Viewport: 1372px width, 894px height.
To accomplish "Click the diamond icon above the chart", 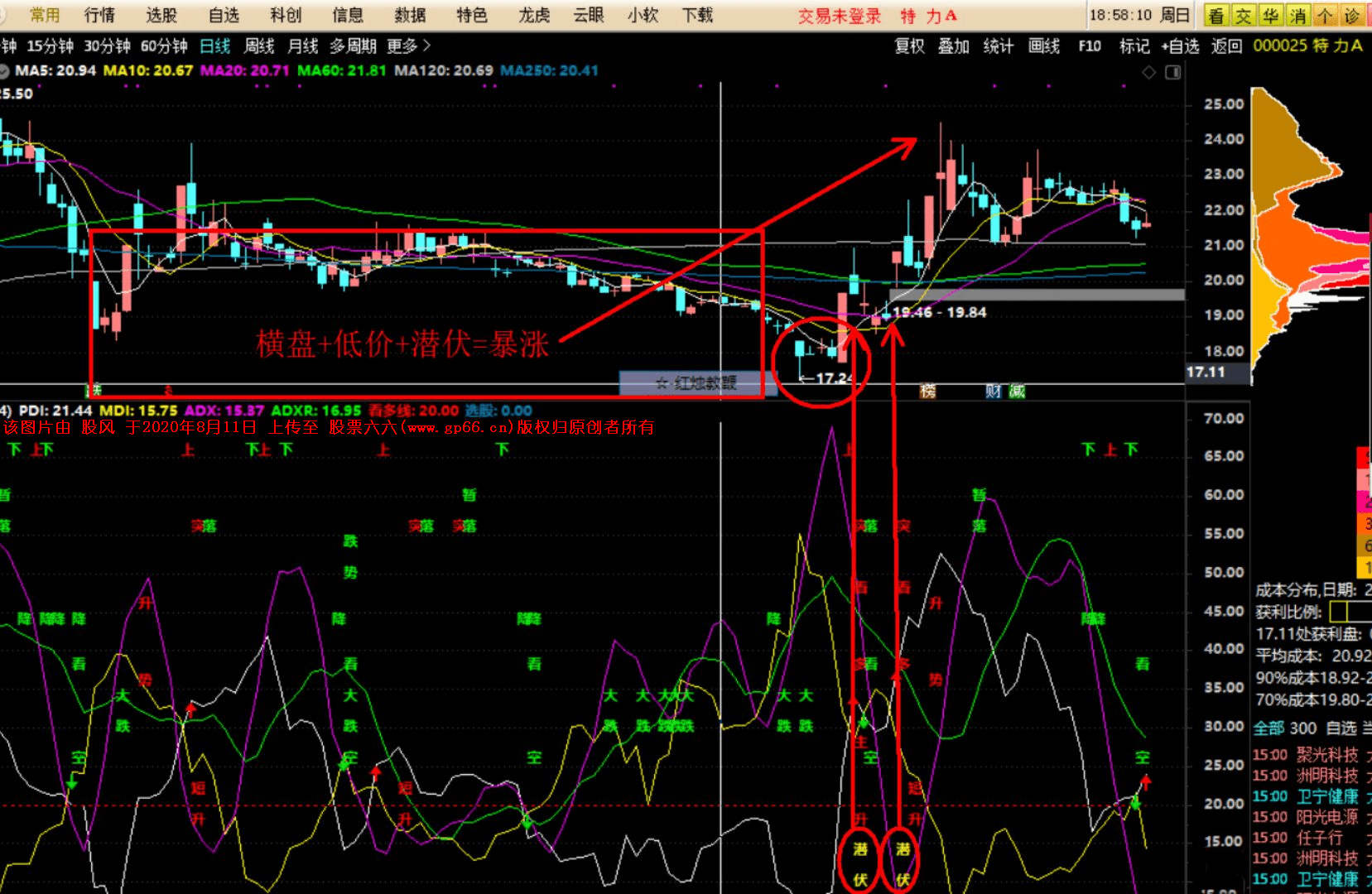I will [x=1149, y=73].
